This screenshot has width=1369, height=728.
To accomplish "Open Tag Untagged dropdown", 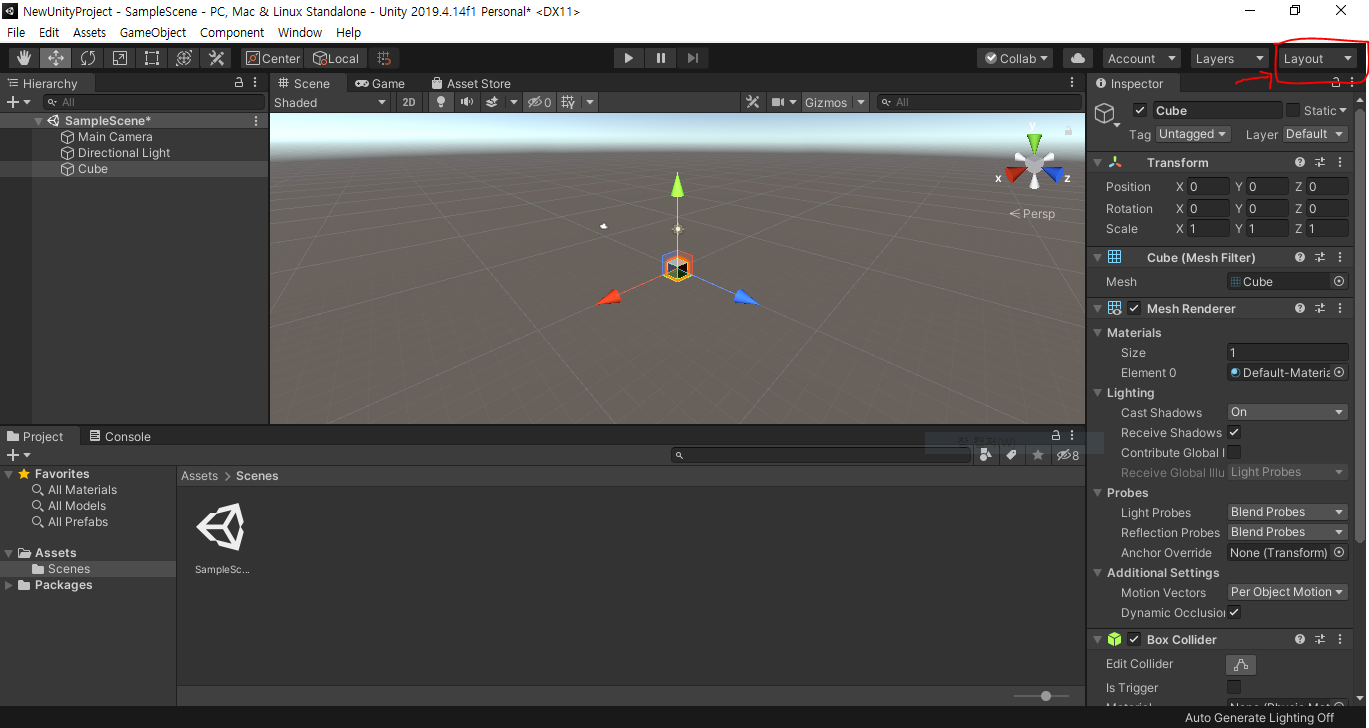I will point(1192,134).
